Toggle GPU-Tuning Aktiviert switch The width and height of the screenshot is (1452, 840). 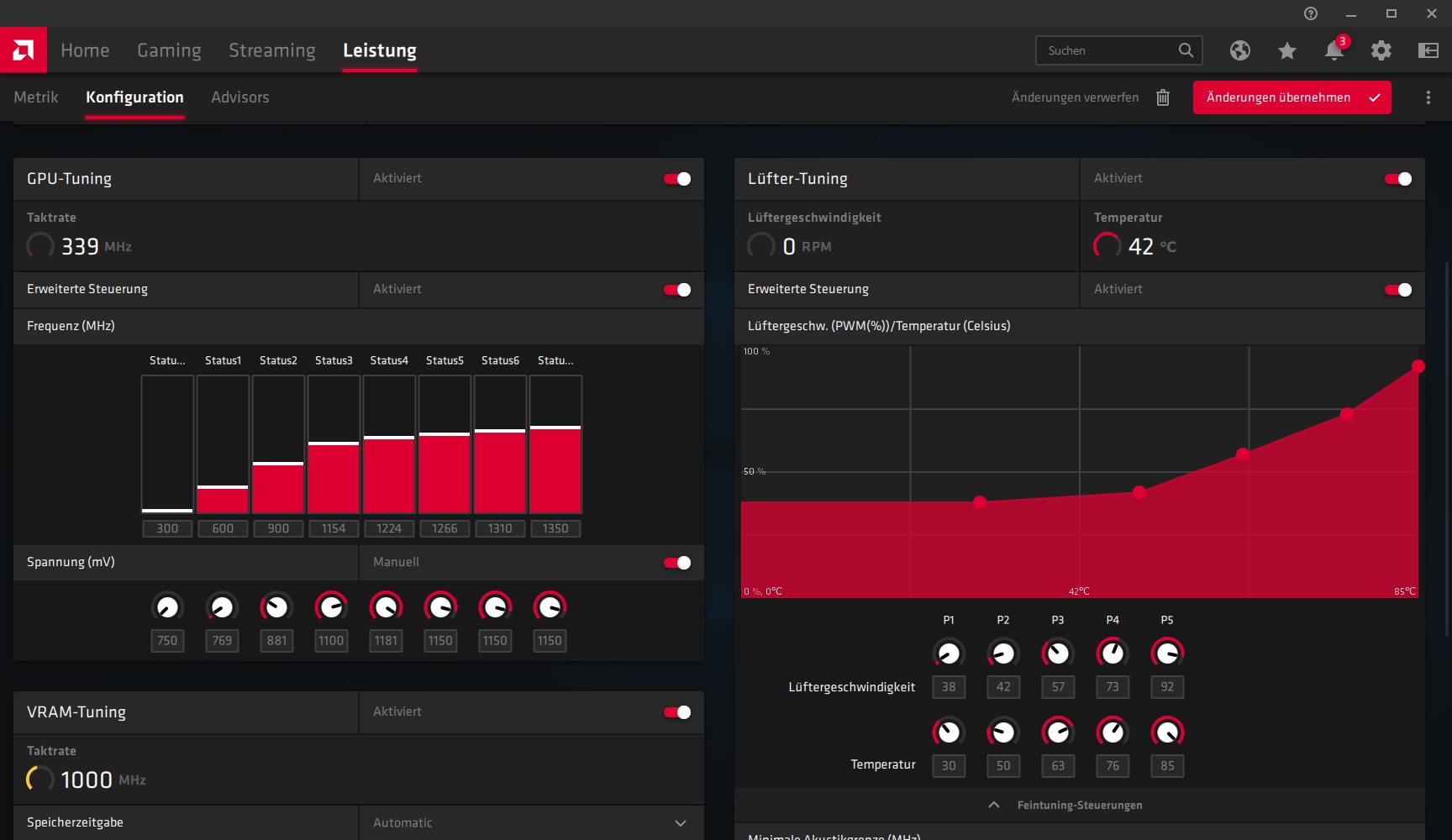tap(677, 179)
